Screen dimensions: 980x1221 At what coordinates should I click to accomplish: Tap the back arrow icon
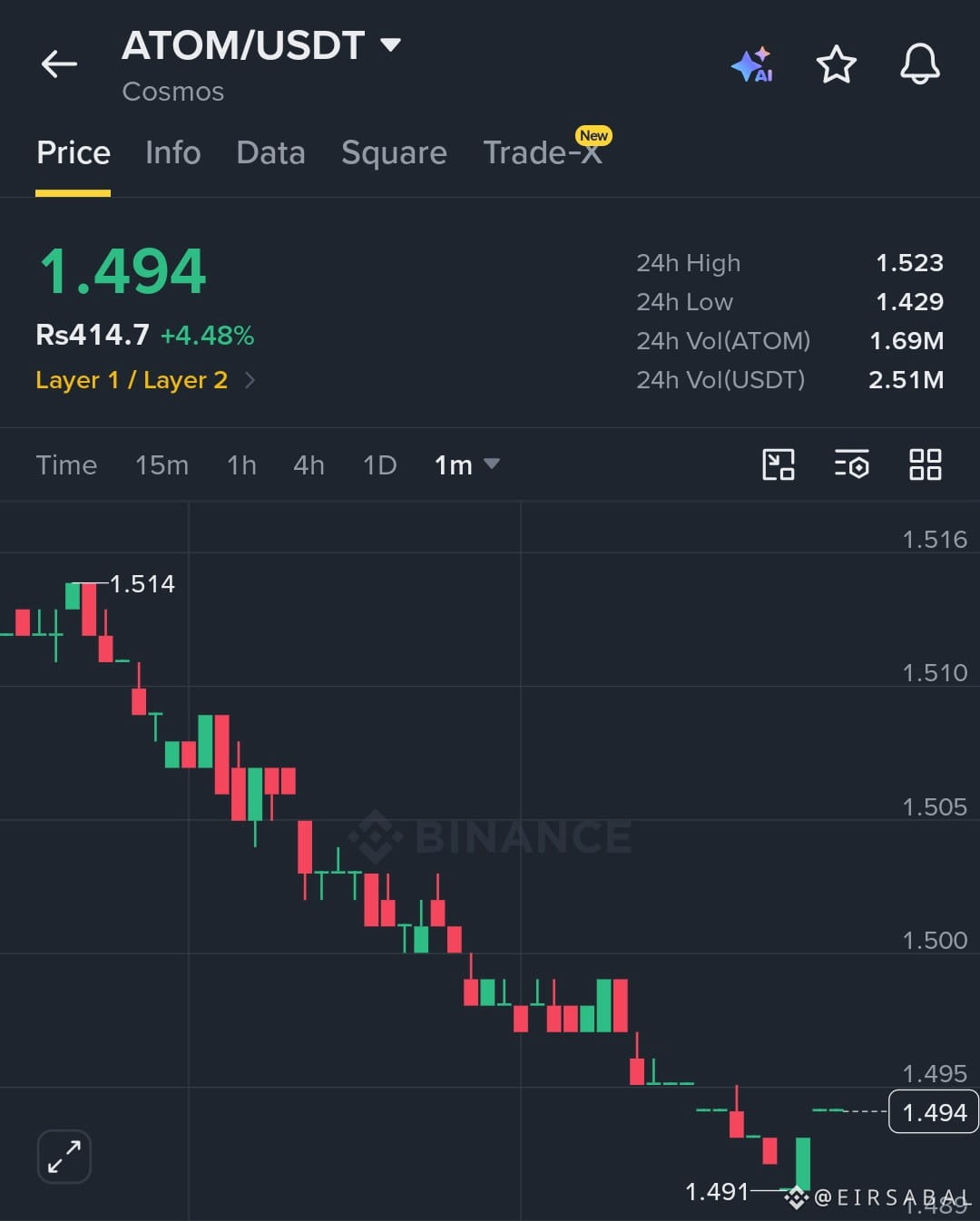(60, 64)
